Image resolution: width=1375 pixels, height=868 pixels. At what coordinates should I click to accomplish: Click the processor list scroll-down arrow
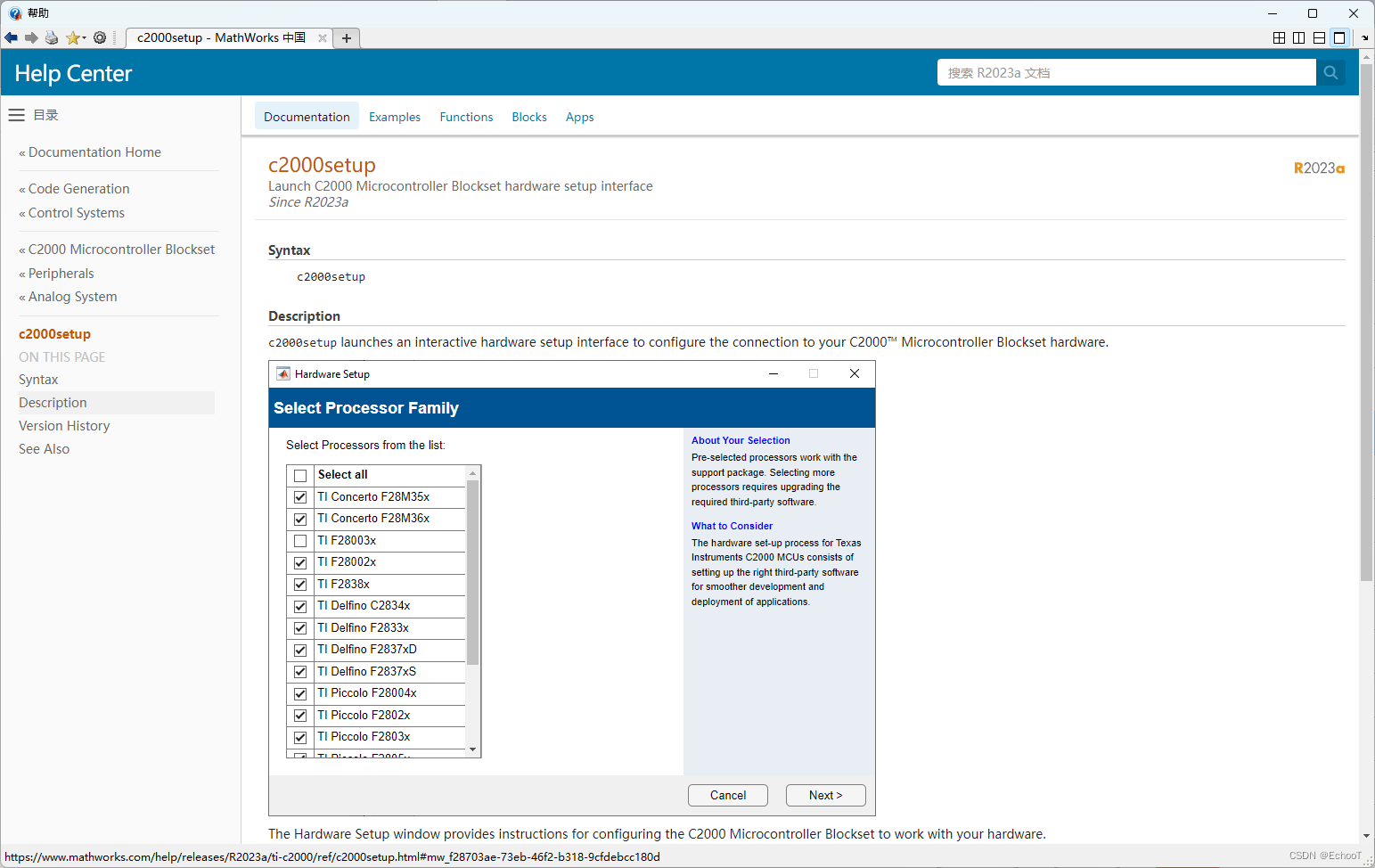click(x=473, y=749)
